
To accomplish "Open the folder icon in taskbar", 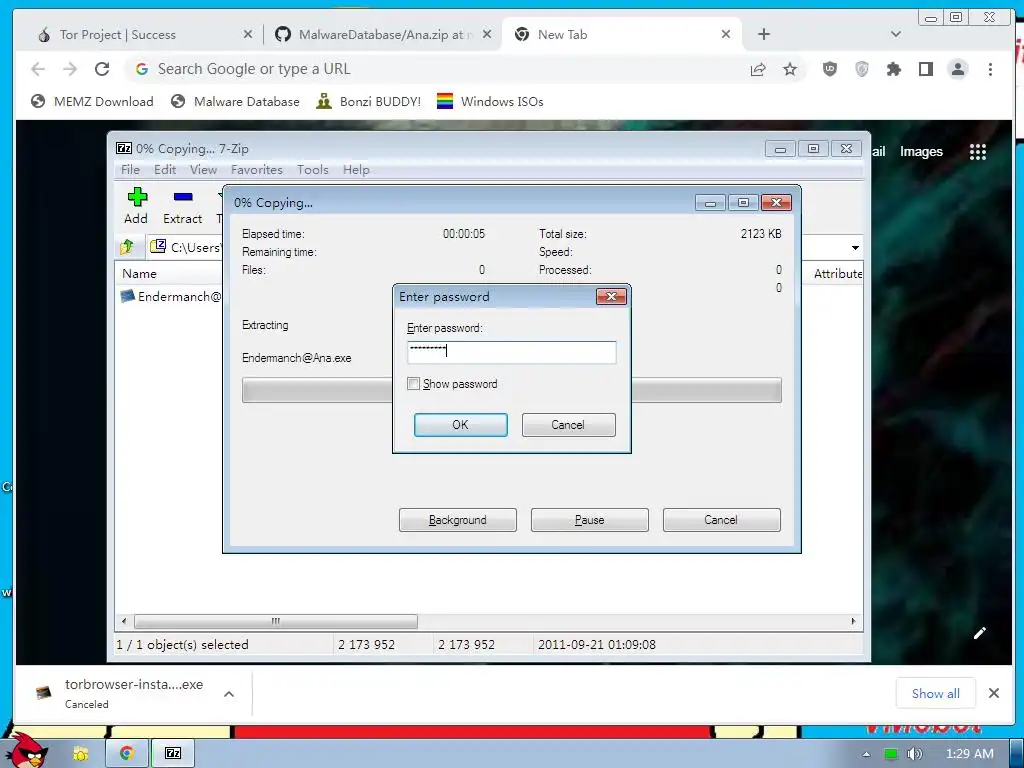I will point(80,754).
